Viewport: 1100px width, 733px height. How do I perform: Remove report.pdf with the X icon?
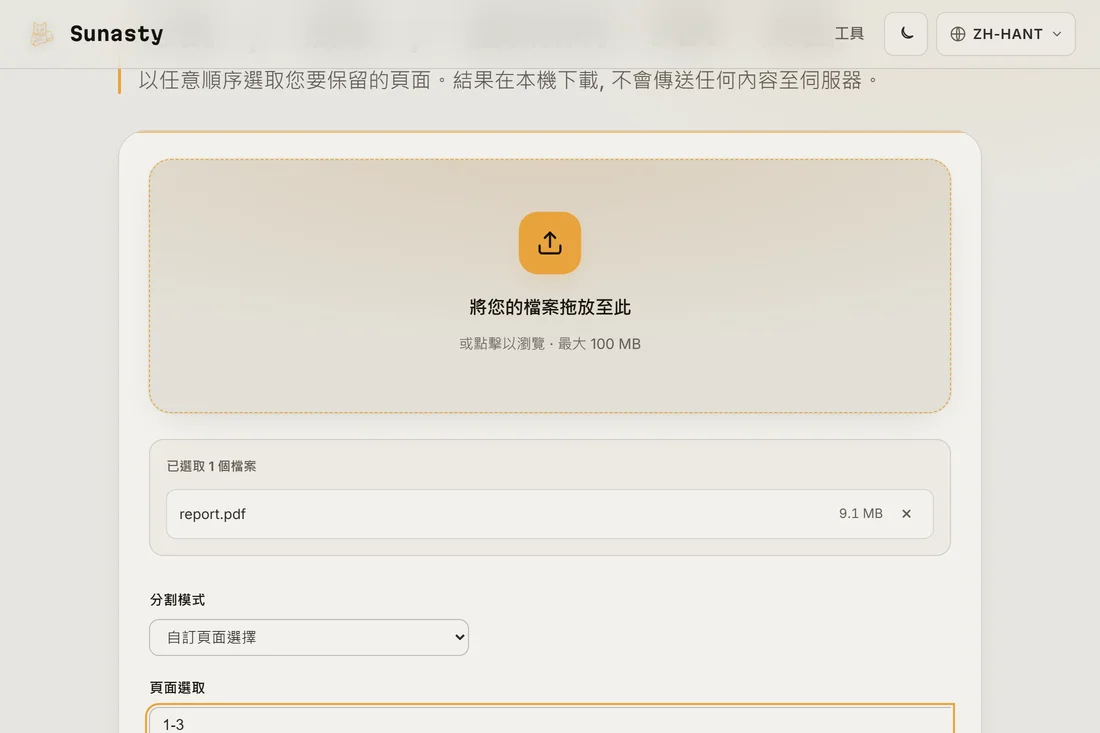[906, 513]
